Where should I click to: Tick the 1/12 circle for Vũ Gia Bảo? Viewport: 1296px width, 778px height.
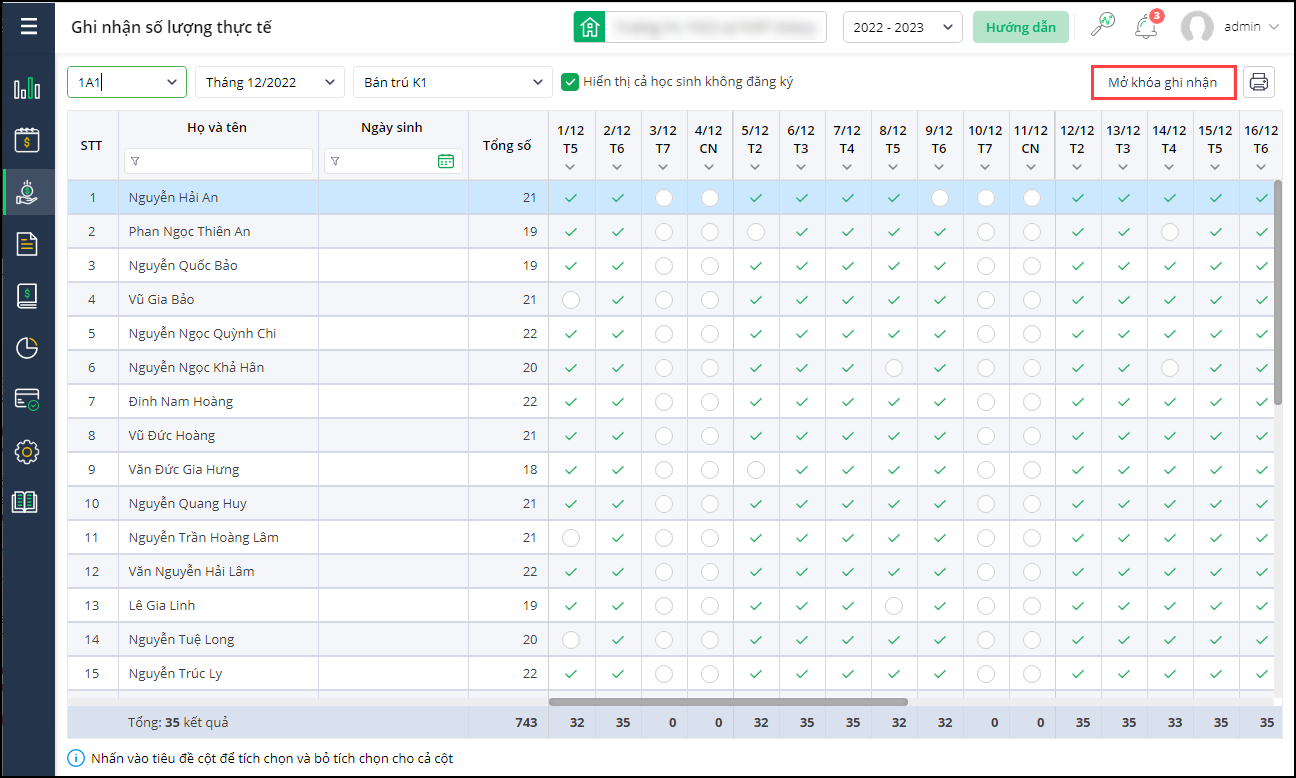[571, 300]
